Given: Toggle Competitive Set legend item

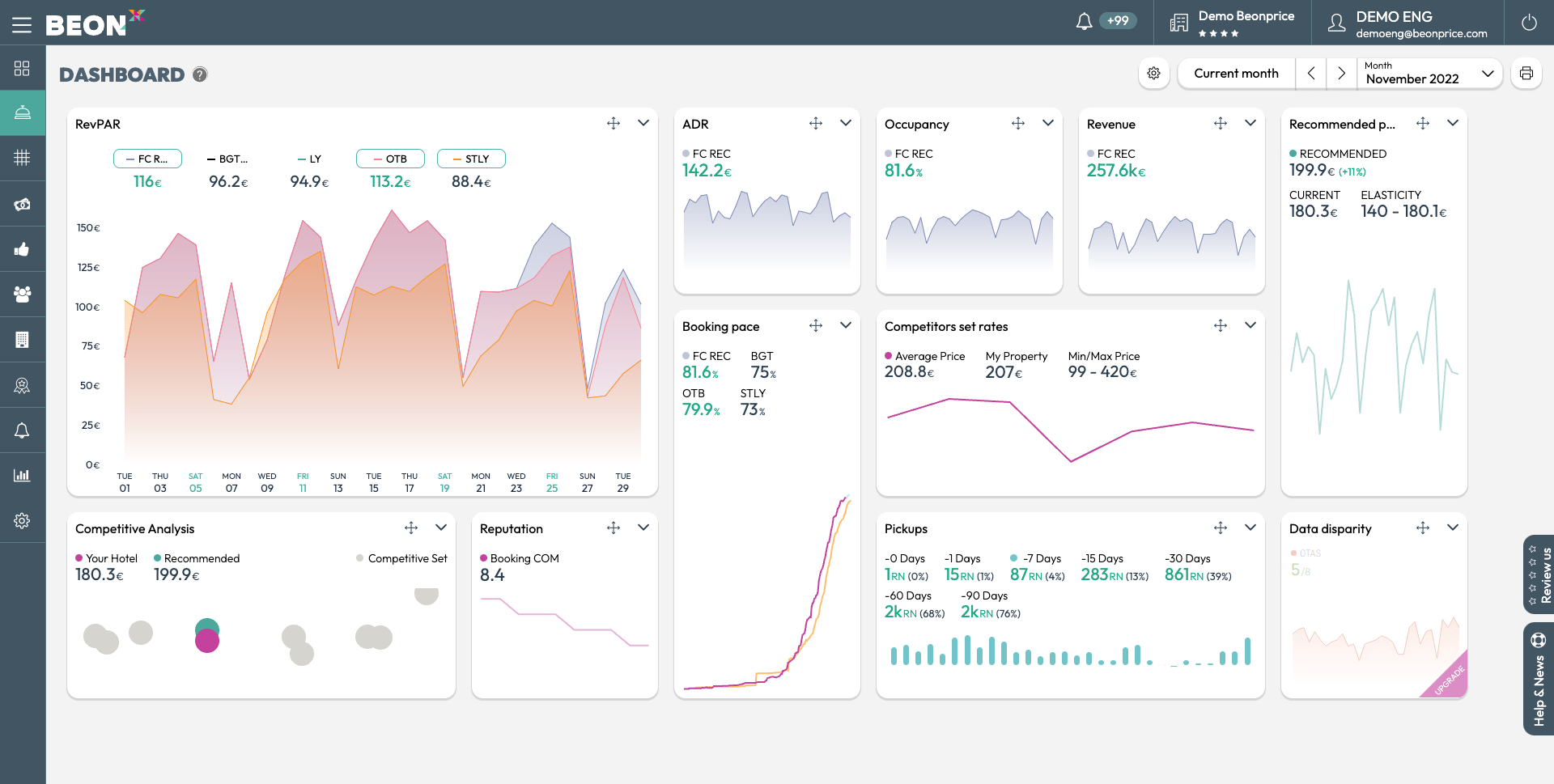Looking at the screenshot, I should coord(401,558).
